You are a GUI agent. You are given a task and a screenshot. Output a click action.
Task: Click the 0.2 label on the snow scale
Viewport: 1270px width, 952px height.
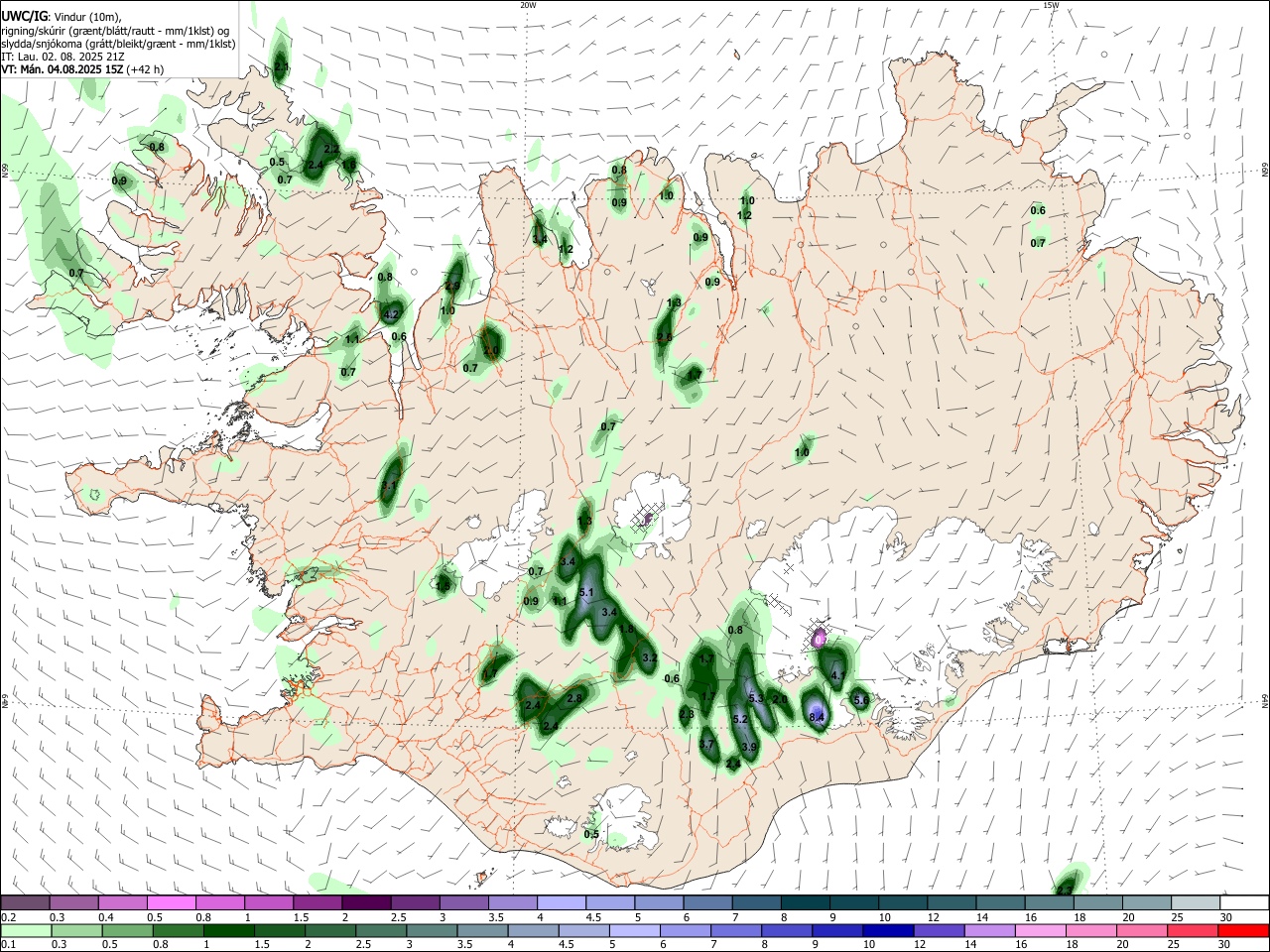tap(8, 917)
